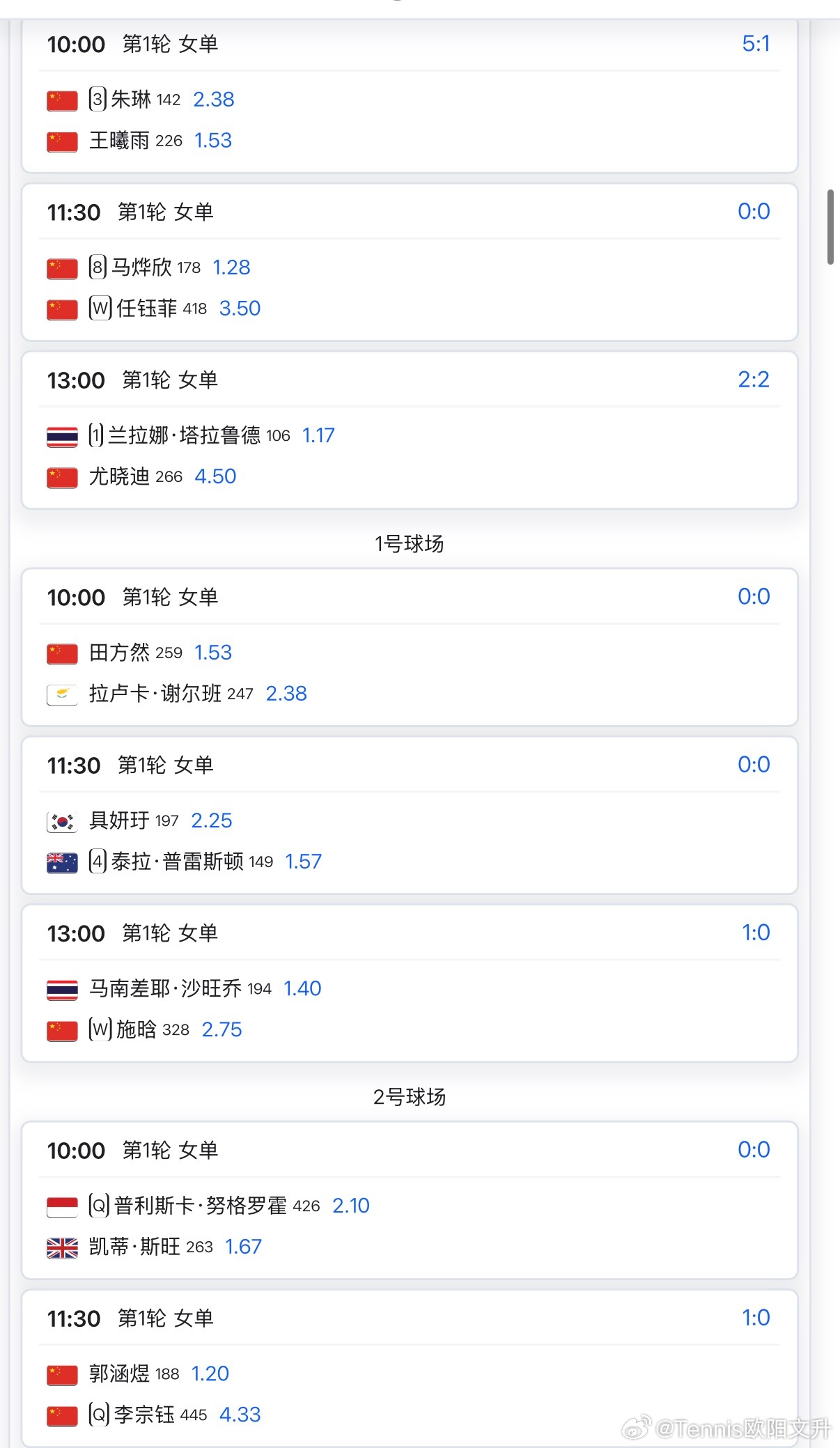Click Cyprus flag beside 拉卢卡·谢尔班
Viewport: 840px width, 1448px height.
[62, 694]
